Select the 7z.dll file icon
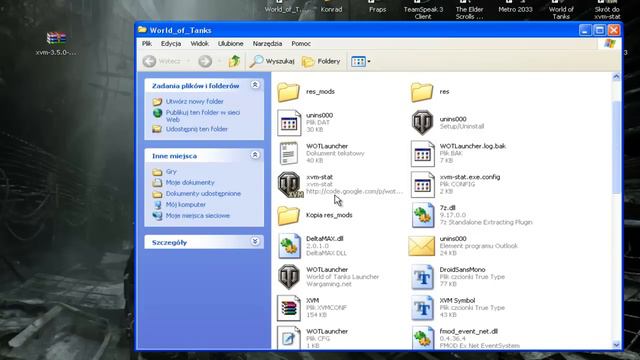Viewport: 640px width, 360px height. coord(422,215)
